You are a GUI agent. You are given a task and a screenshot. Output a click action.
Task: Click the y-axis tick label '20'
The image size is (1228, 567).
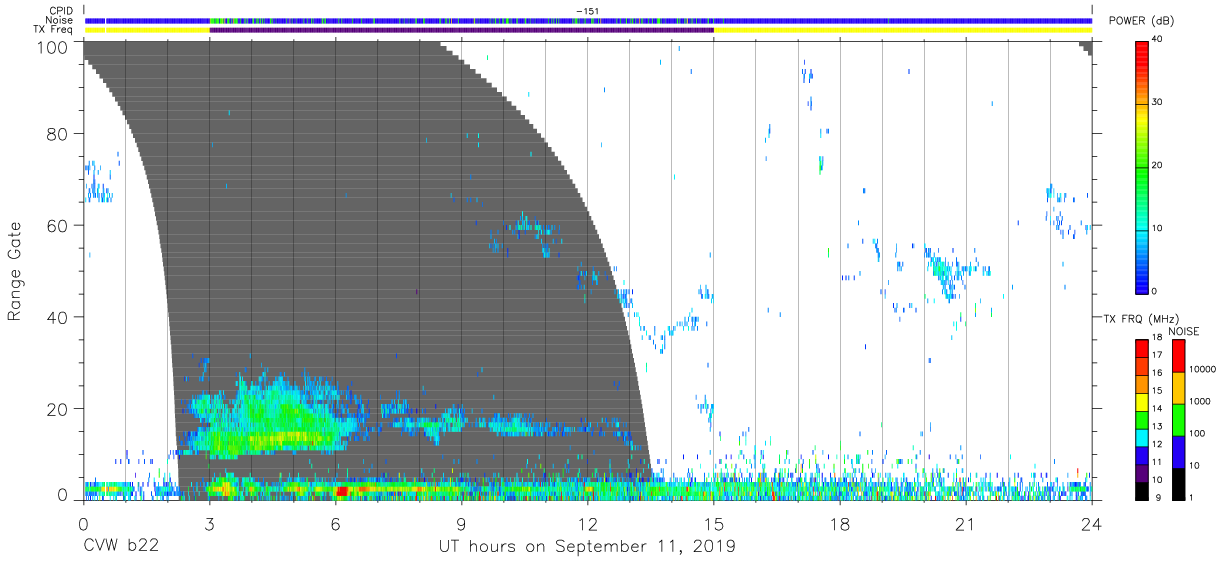pos(59,409)
